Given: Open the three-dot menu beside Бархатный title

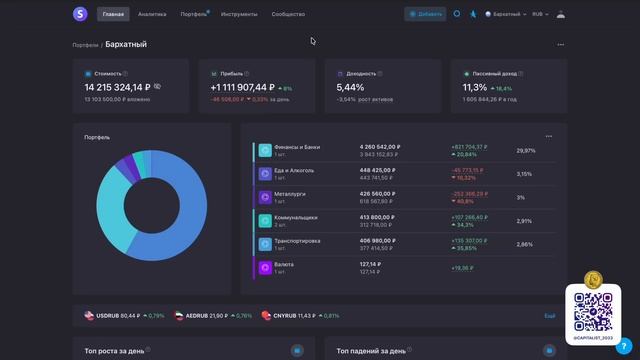Looking at the screenshot, I should click(560, 44).
